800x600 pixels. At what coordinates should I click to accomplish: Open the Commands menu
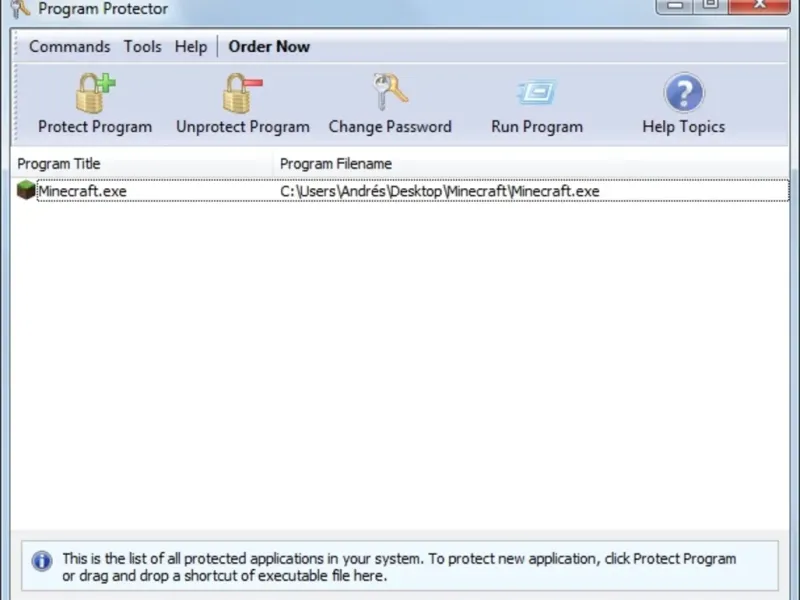[x=69, y=46]
